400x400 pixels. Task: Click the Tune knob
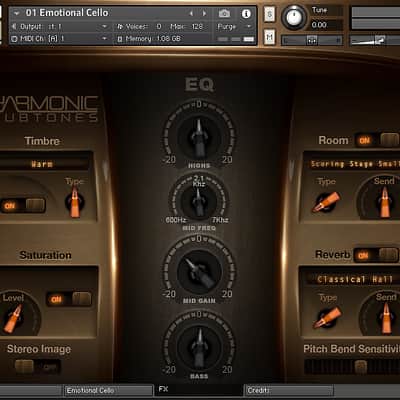pos(294,17)
